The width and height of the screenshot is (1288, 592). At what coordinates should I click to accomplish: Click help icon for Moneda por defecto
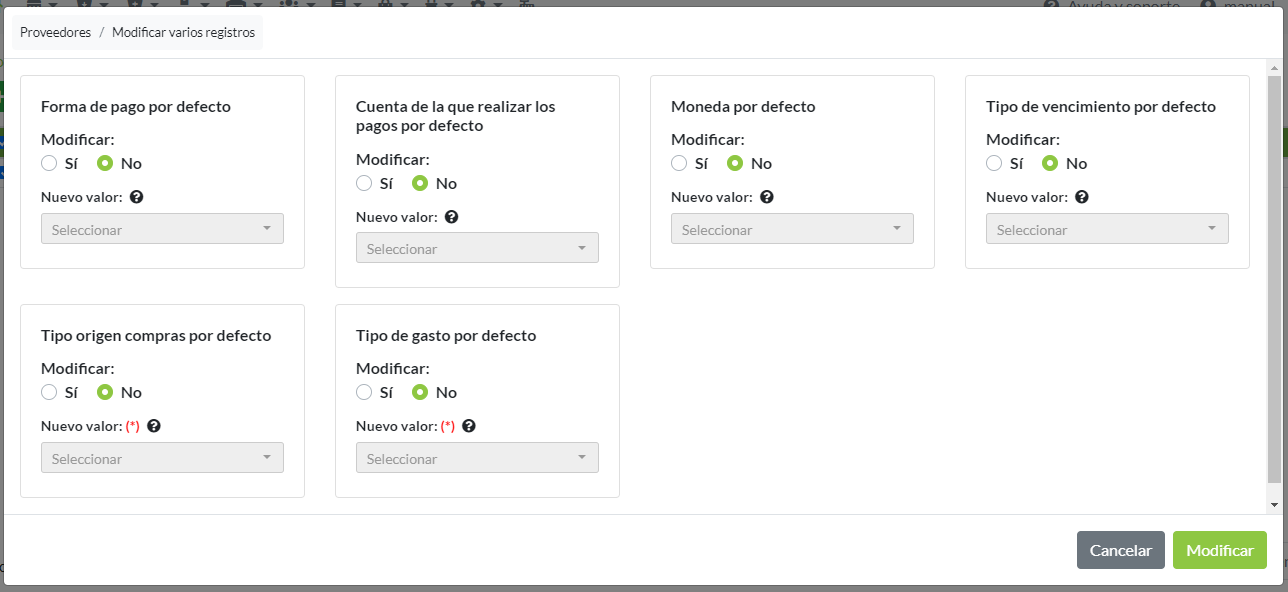766,197
